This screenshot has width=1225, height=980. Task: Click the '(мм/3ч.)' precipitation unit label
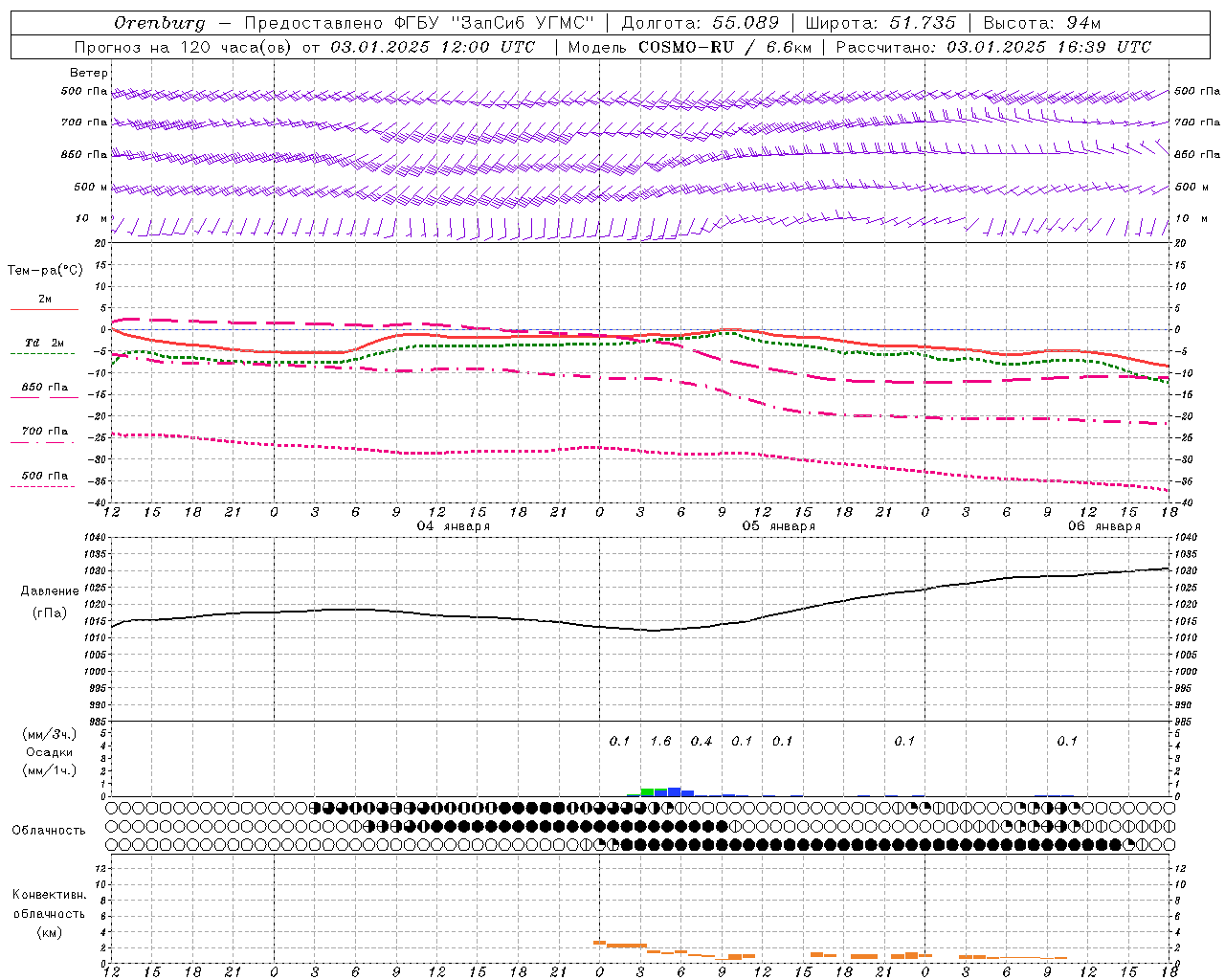[x=49, y=734]
